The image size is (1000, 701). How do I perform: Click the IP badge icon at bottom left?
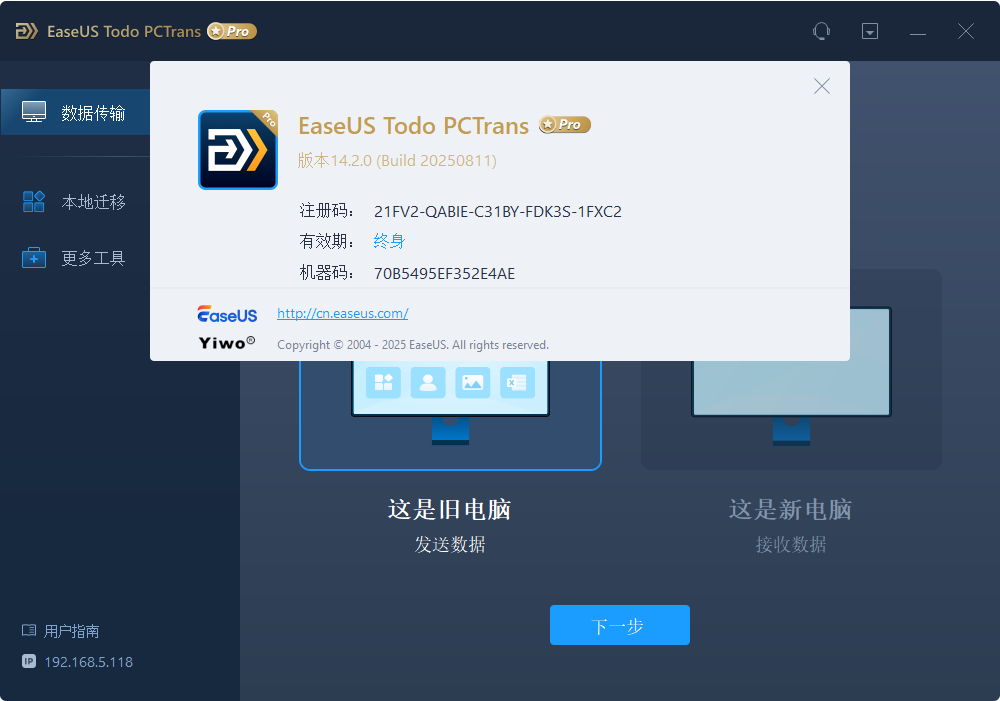pyautogui.click(x=29, y=661)
